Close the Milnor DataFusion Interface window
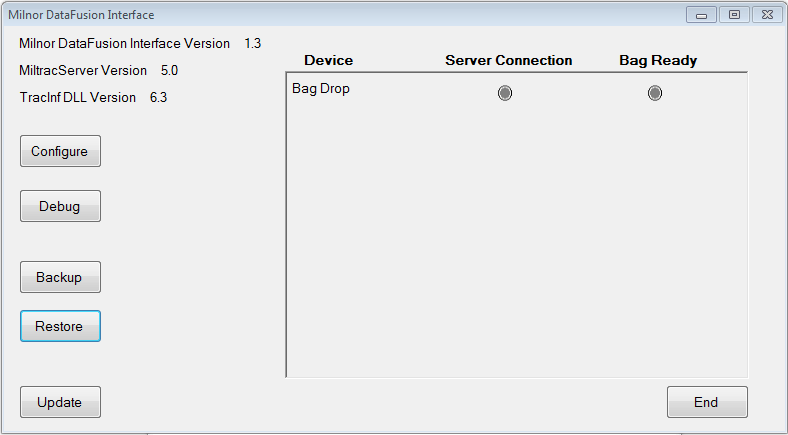This screenshot has width=788, height=435. point(765,15)
